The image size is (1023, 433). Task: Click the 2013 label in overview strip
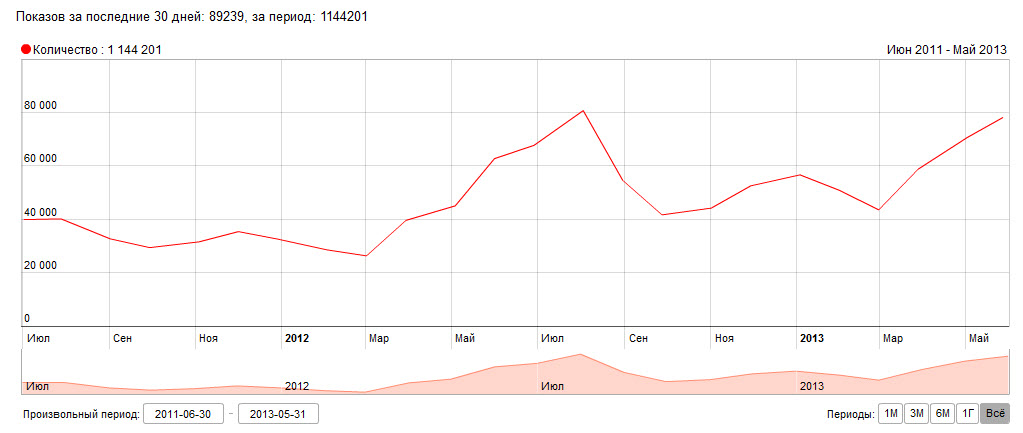tap(812, 386)
